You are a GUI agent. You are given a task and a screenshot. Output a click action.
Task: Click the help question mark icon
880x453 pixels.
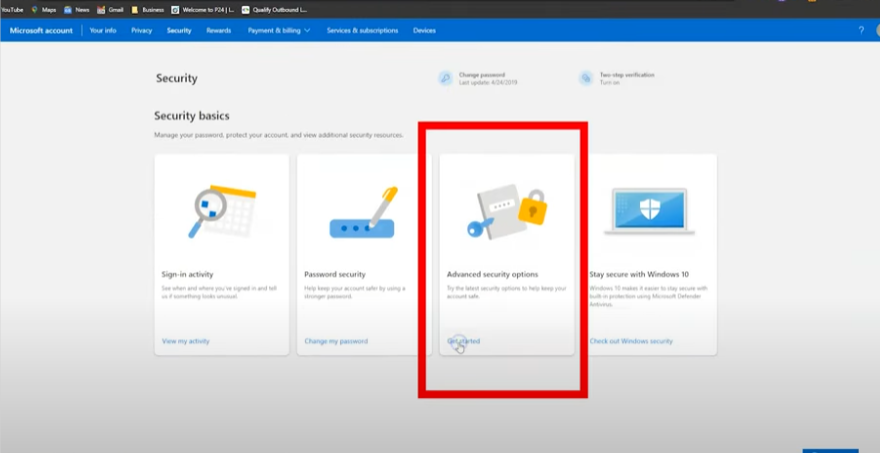(x=861, y=31)
